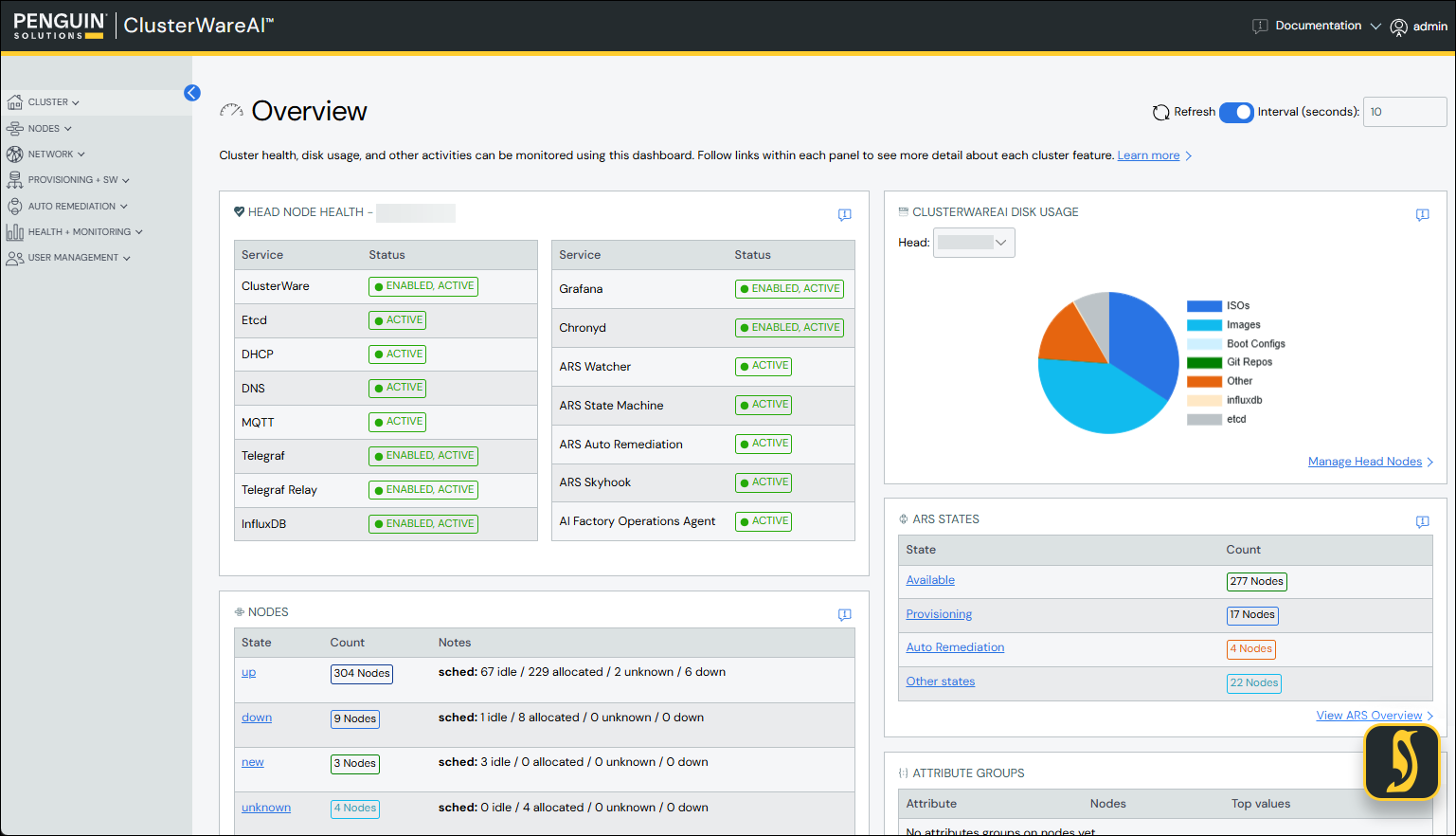Screen dimensions: 1456x836
Task: Collapse the sidebar with the blue arrow
Action: (192, 93)
